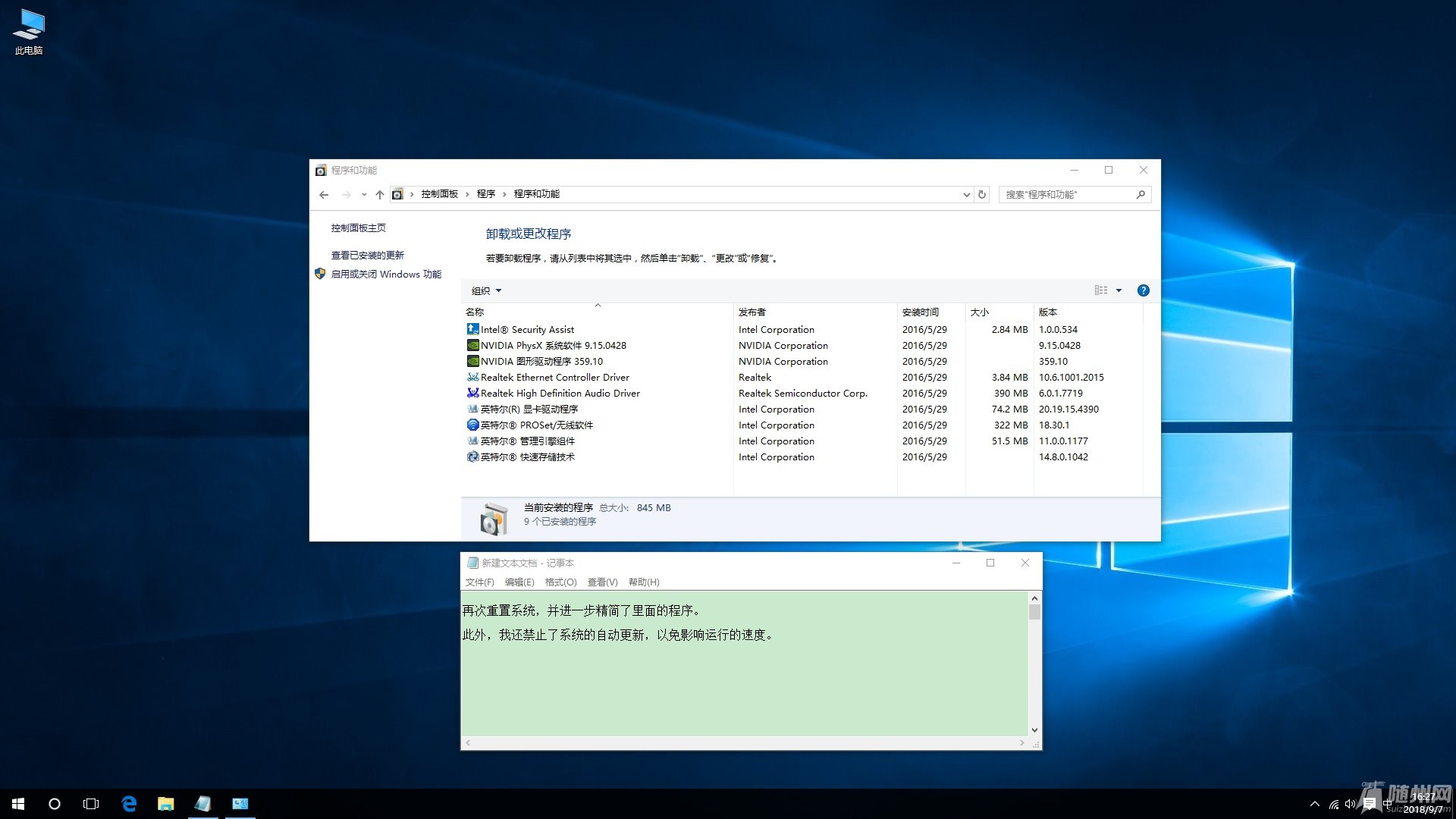Click Notepad vertical scrollbar up arrow

[1034, 598]
